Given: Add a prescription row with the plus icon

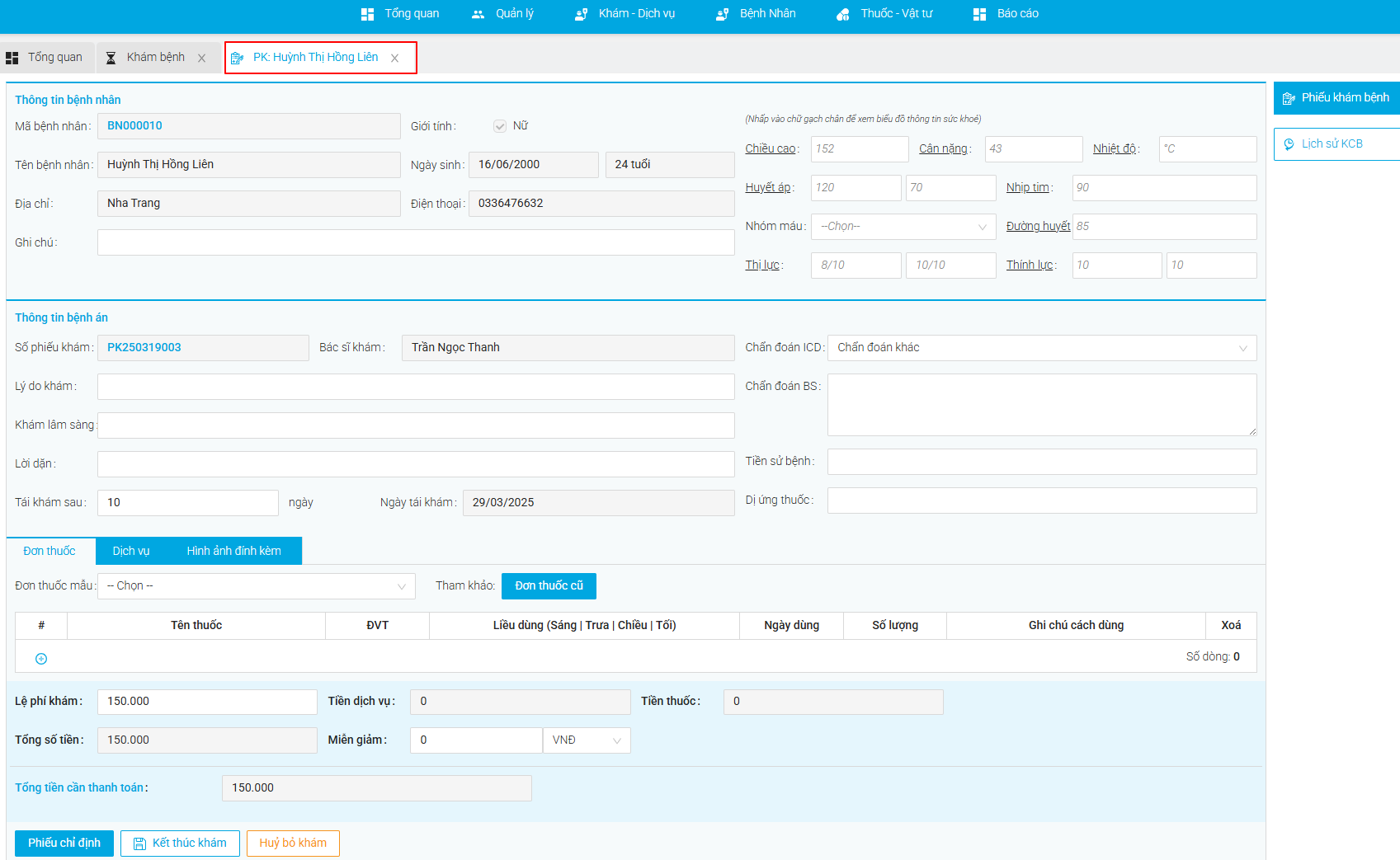Looking at the screenshot, I should tap(41, 659).
